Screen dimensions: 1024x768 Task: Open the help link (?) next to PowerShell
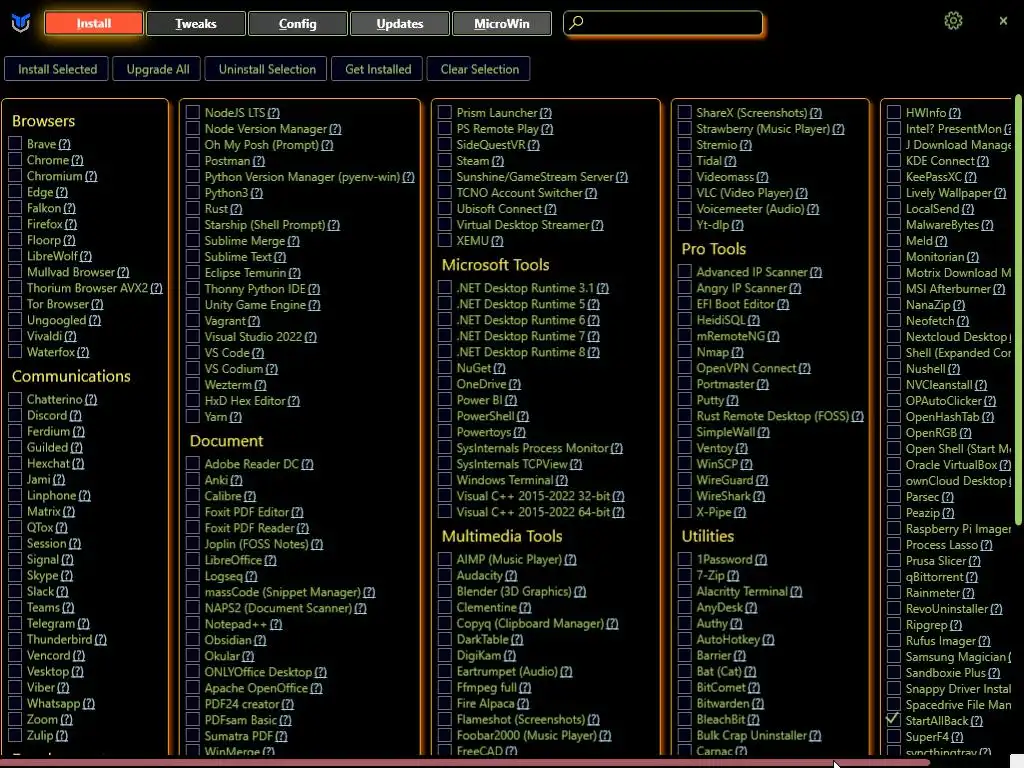pos(523,416)
